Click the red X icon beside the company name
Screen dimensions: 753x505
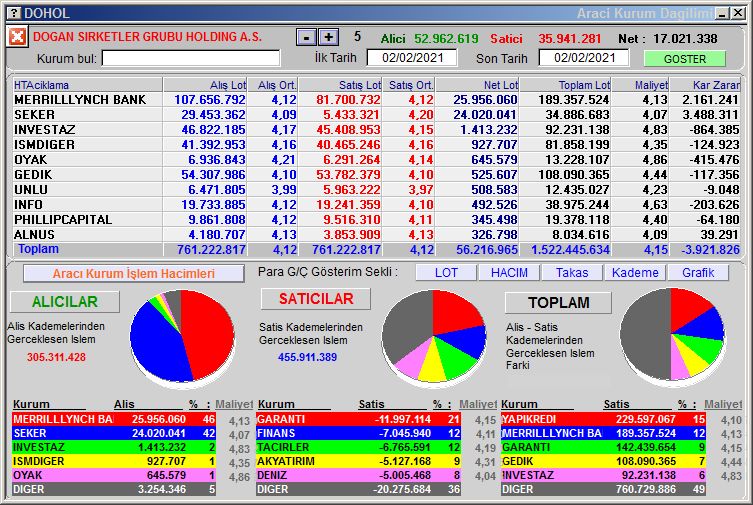(x=17, y=36)
